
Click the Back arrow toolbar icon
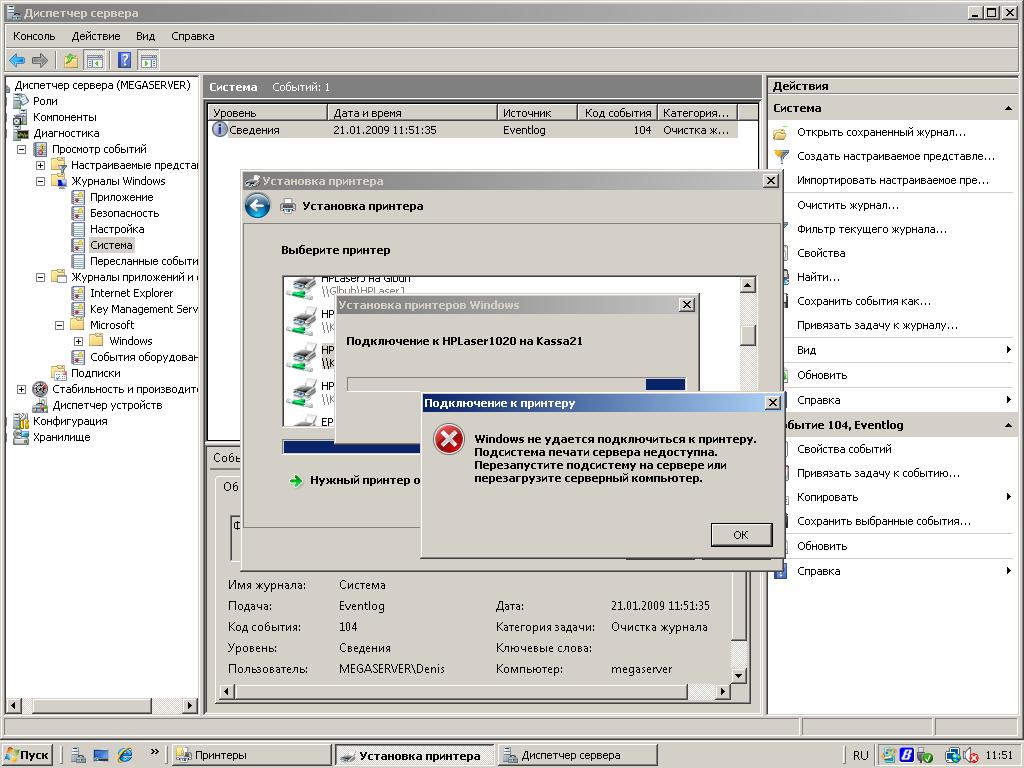tap(17, 61)
